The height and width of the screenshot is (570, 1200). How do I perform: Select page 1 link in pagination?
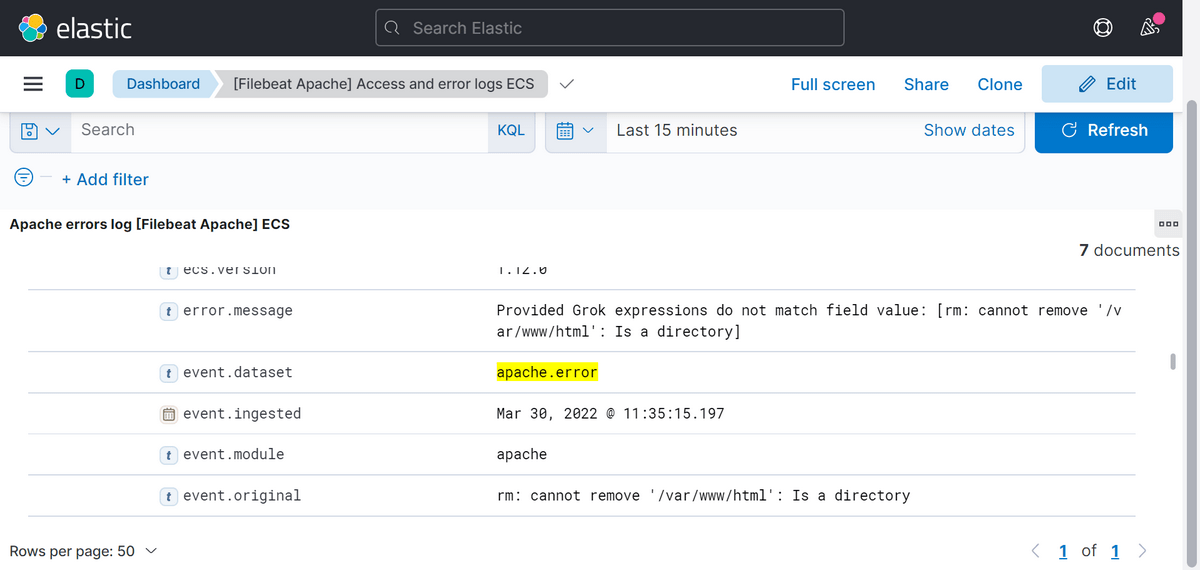click(x=1063, y=551)
